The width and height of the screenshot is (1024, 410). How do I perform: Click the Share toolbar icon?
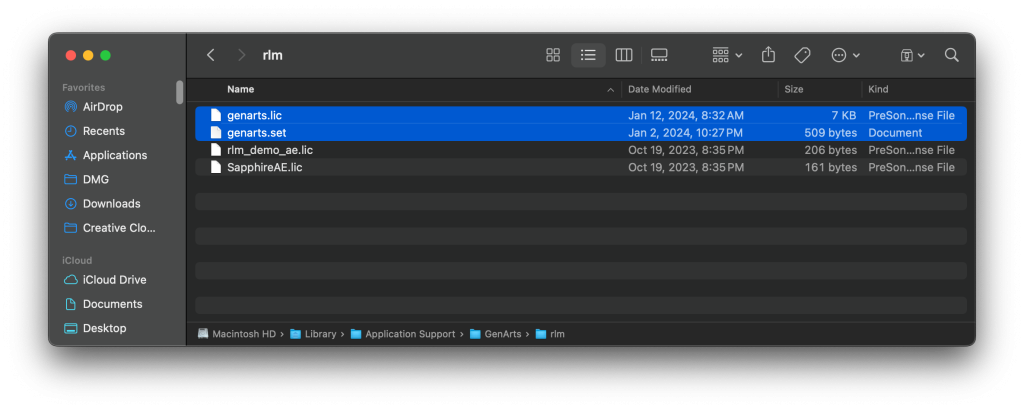[x=768, y=55]
